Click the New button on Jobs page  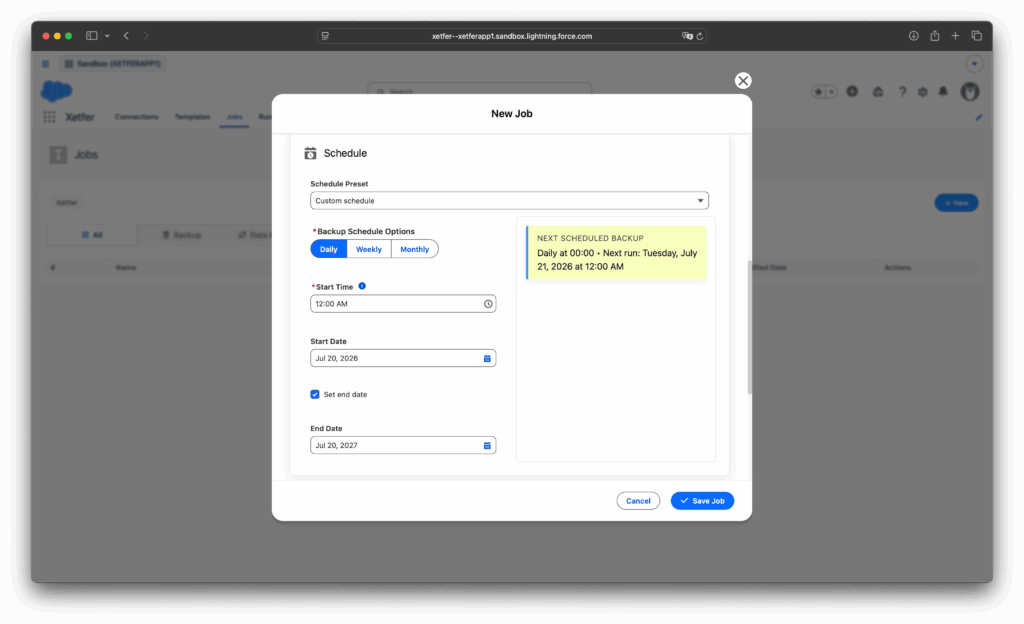pos(956,203)
